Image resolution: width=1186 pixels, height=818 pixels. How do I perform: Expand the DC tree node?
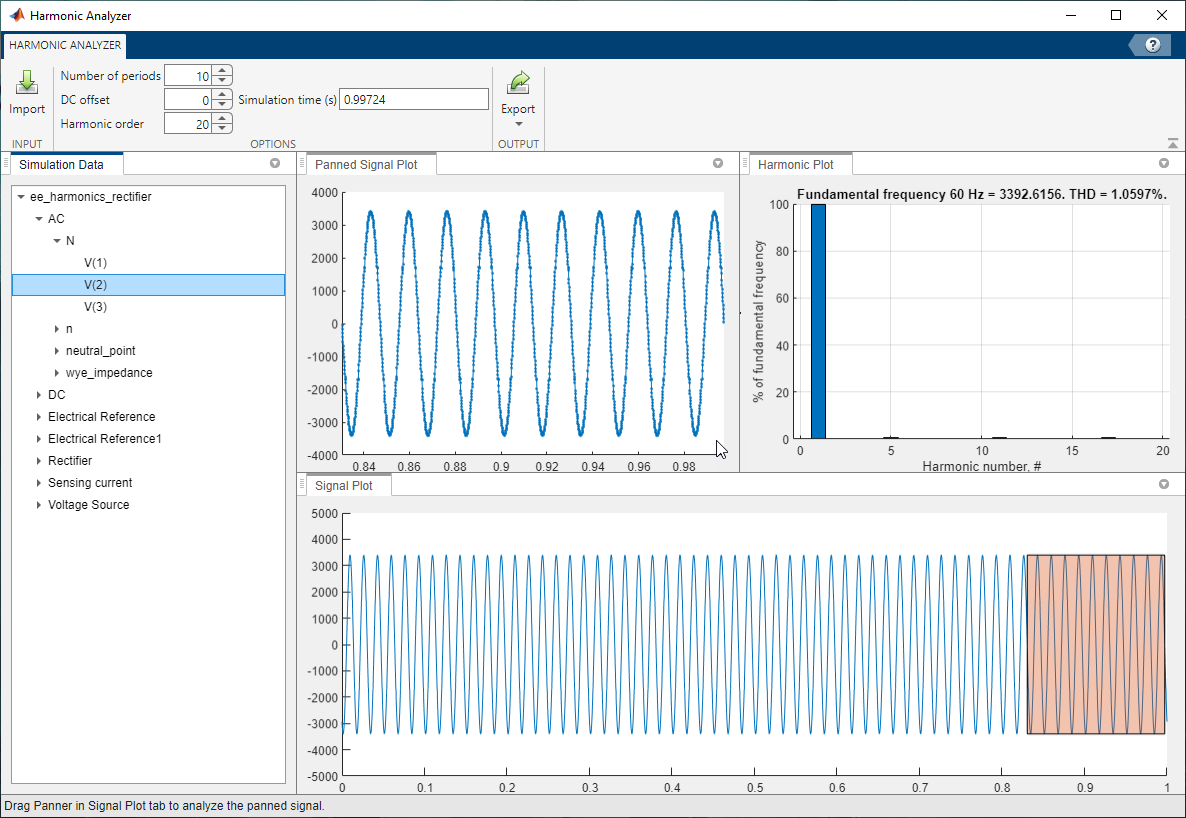pyautogui.click(x=38, y=394)
